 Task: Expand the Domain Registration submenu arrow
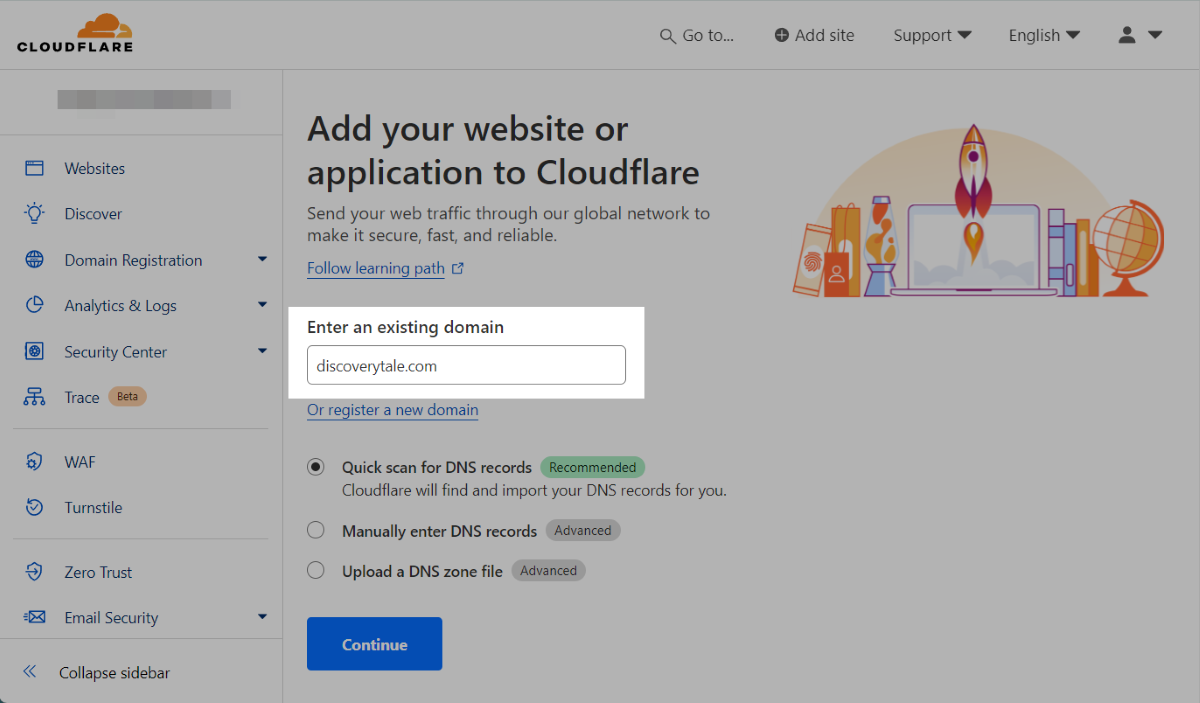[x=262, y=259]
